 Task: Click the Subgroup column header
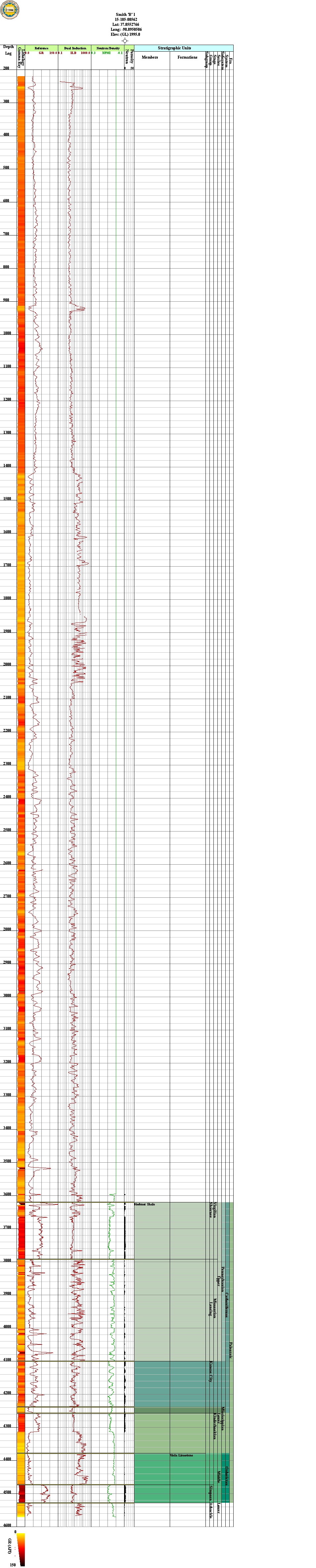206,60
